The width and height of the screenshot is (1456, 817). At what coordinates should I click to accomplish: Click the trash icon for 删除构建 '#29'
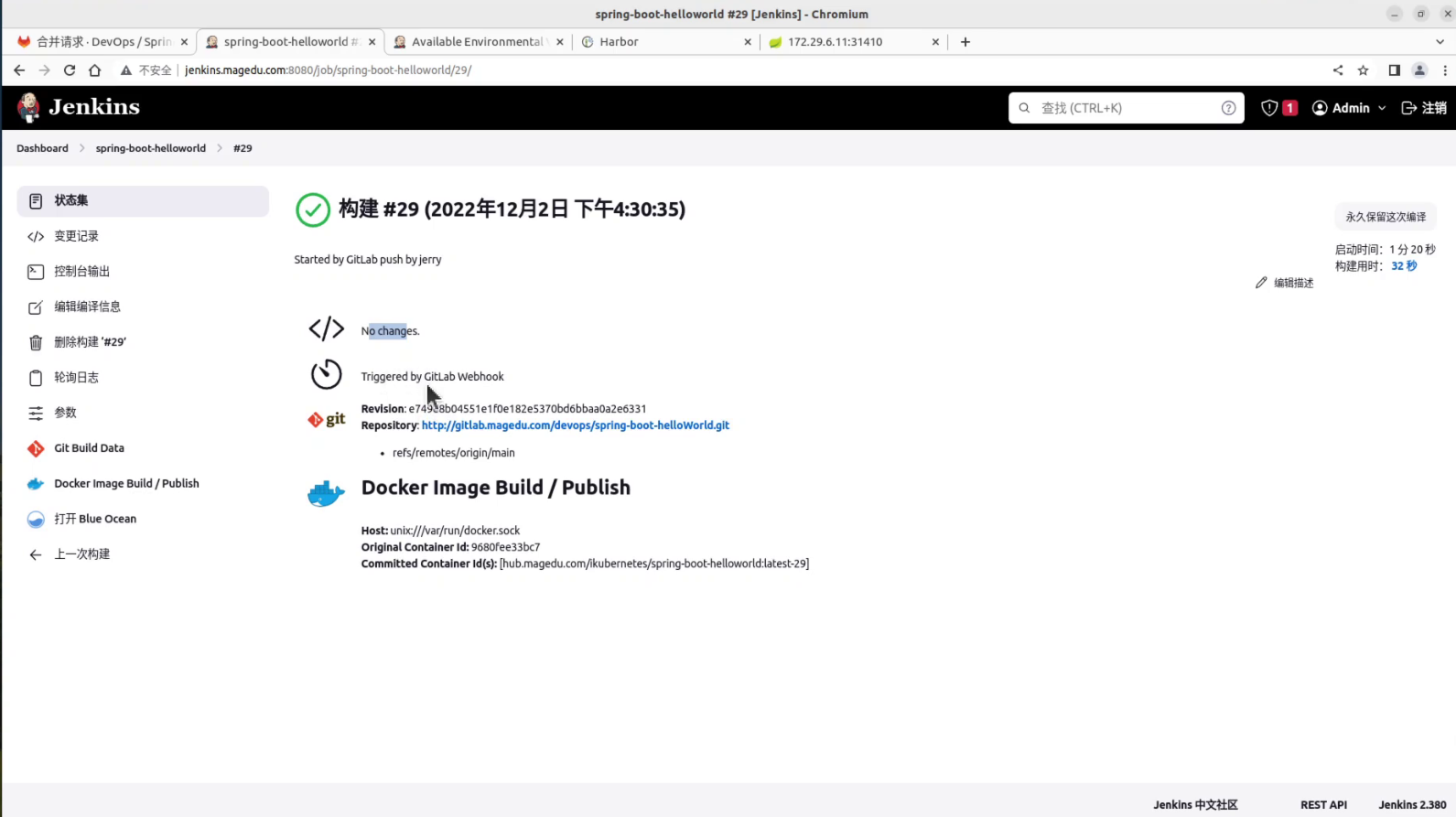coord(36,342)
